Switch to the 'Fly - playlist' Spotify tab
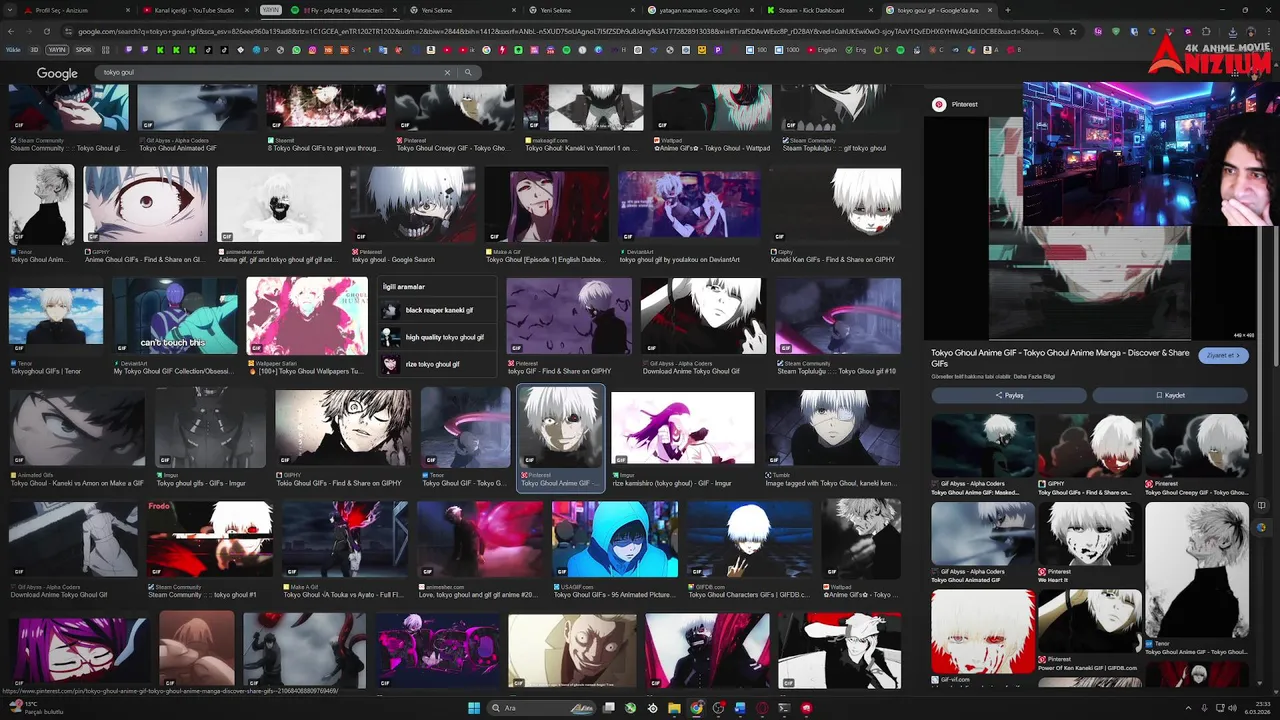The image size is (1280, 720). [x=345, y=10]
